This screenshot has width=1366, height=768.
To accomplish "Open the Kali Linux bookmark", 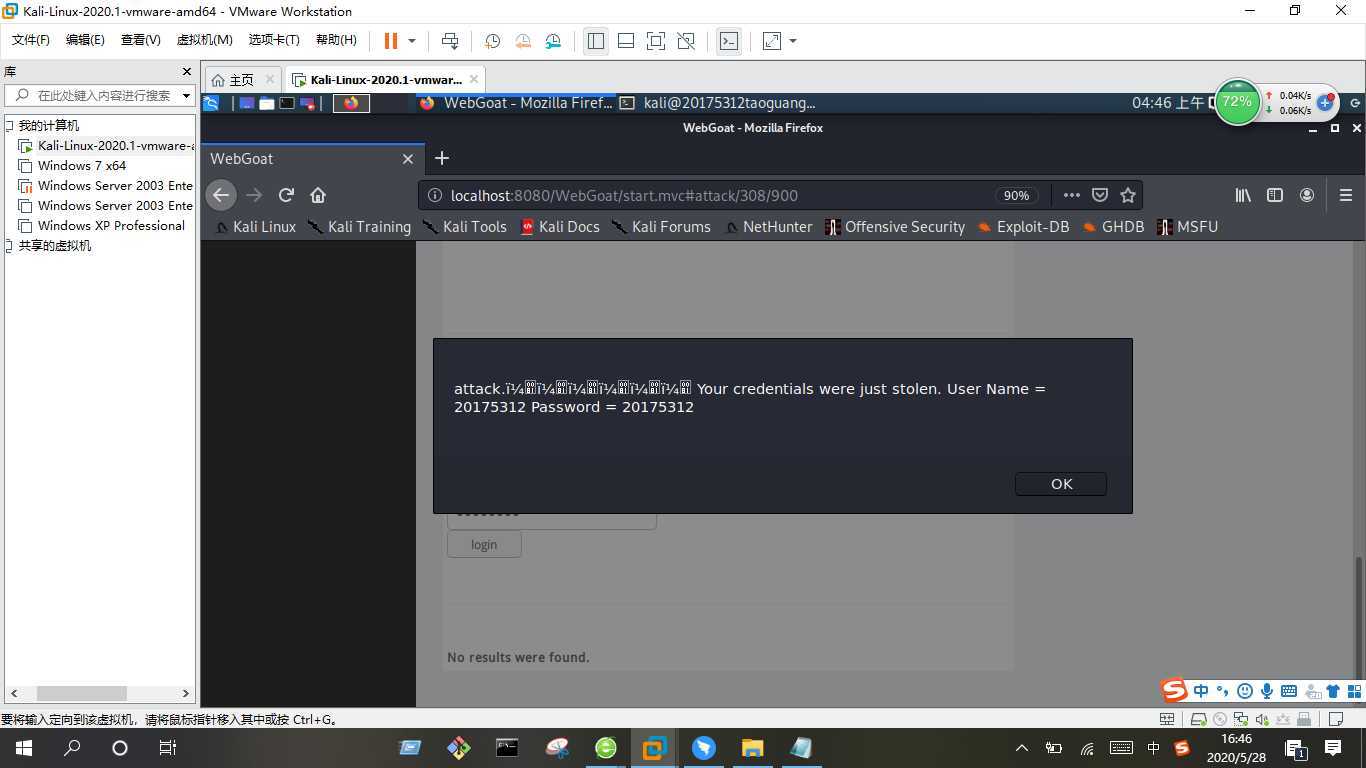I will pyautogui.click(x=256, y=227).
